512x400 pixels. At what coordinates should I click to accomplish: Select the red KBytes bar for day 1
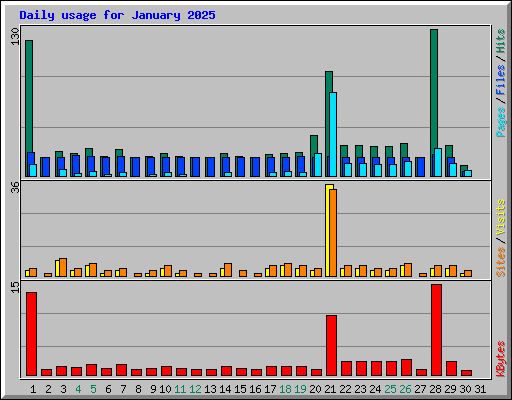(x=31, y=334)
